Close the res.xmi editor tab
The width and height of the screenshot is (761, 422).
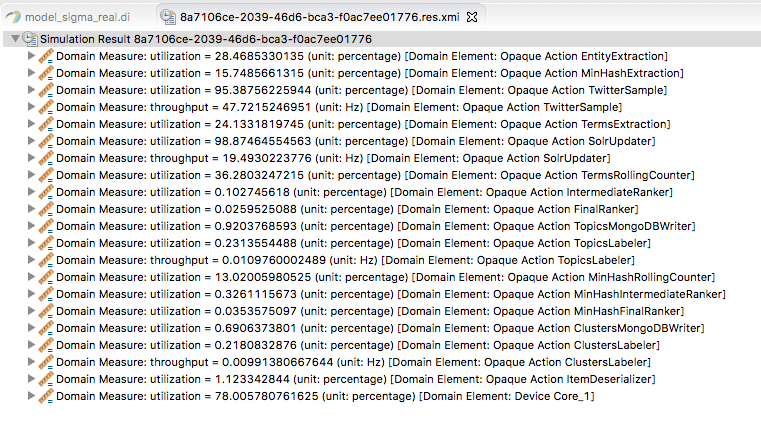(x=472, y=17)
